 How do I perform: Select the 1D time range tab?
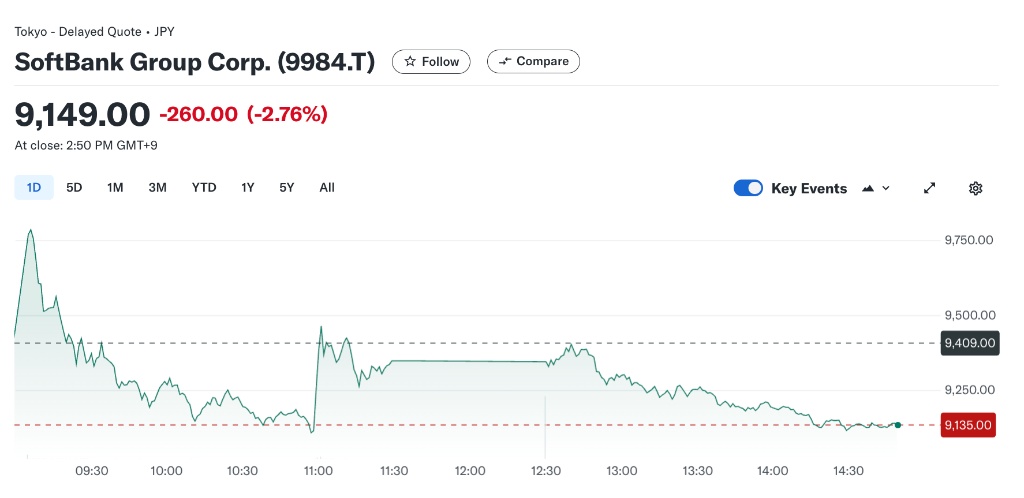pyautogui.click(x=34, y=187)
